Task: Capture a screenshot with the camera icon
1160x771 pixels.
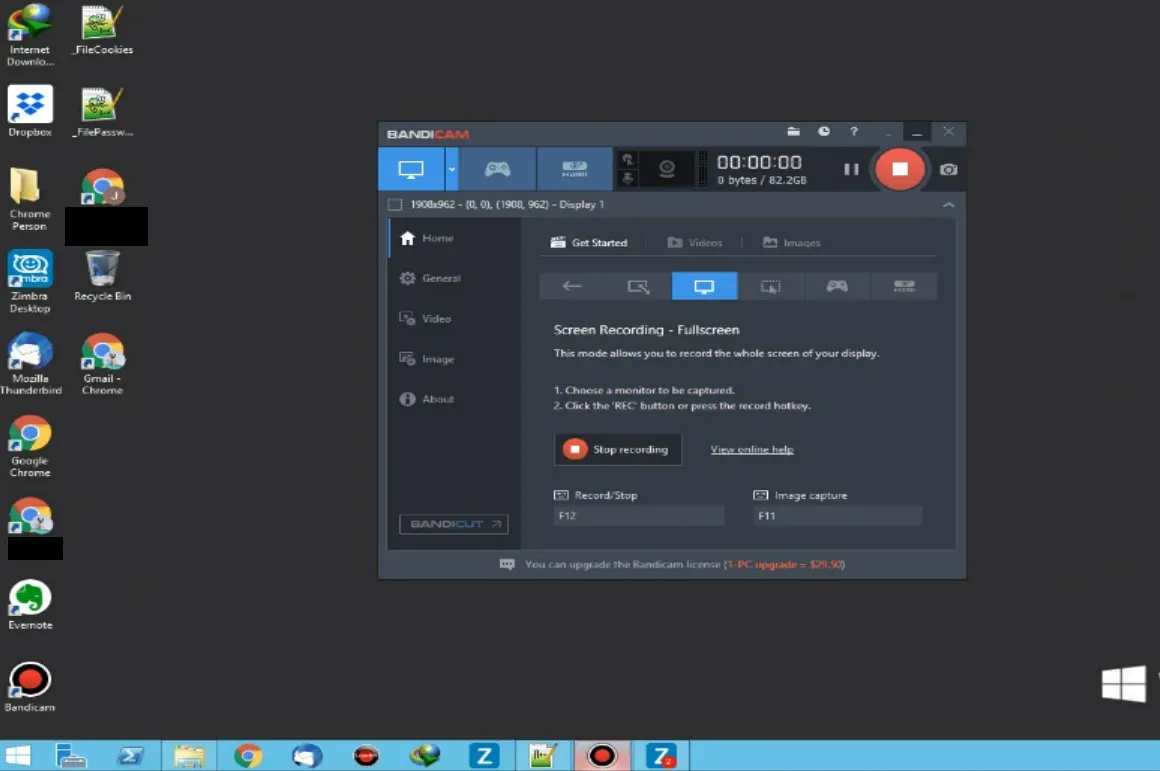Action: (x=948, y=169)
